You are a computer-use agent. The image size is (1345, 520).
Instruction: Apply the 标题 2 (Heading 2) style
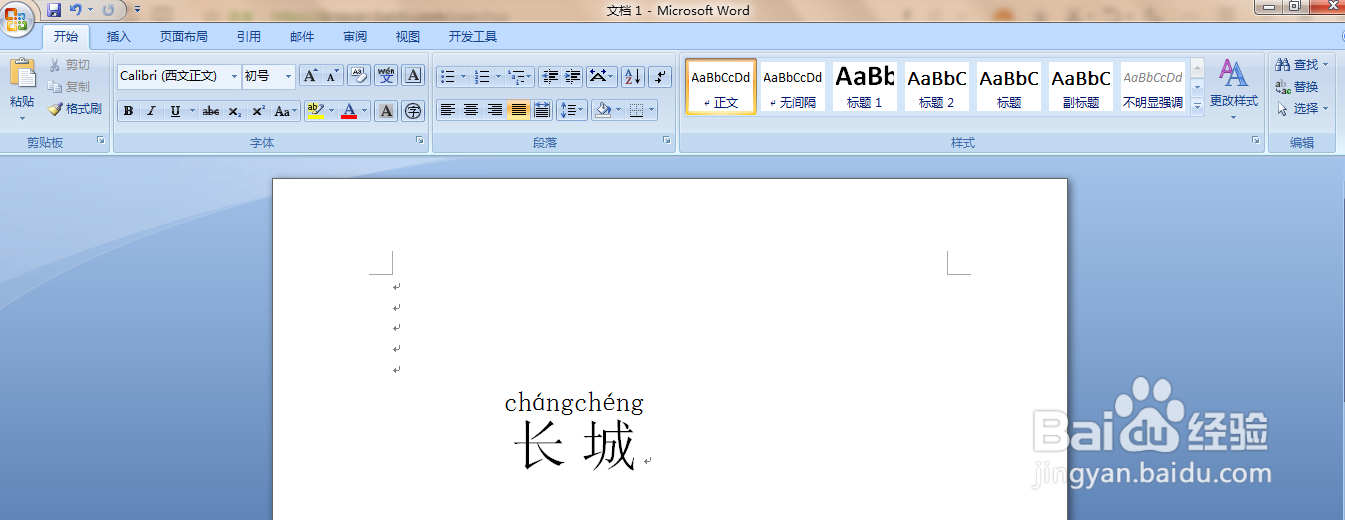[x=937, y=86]
